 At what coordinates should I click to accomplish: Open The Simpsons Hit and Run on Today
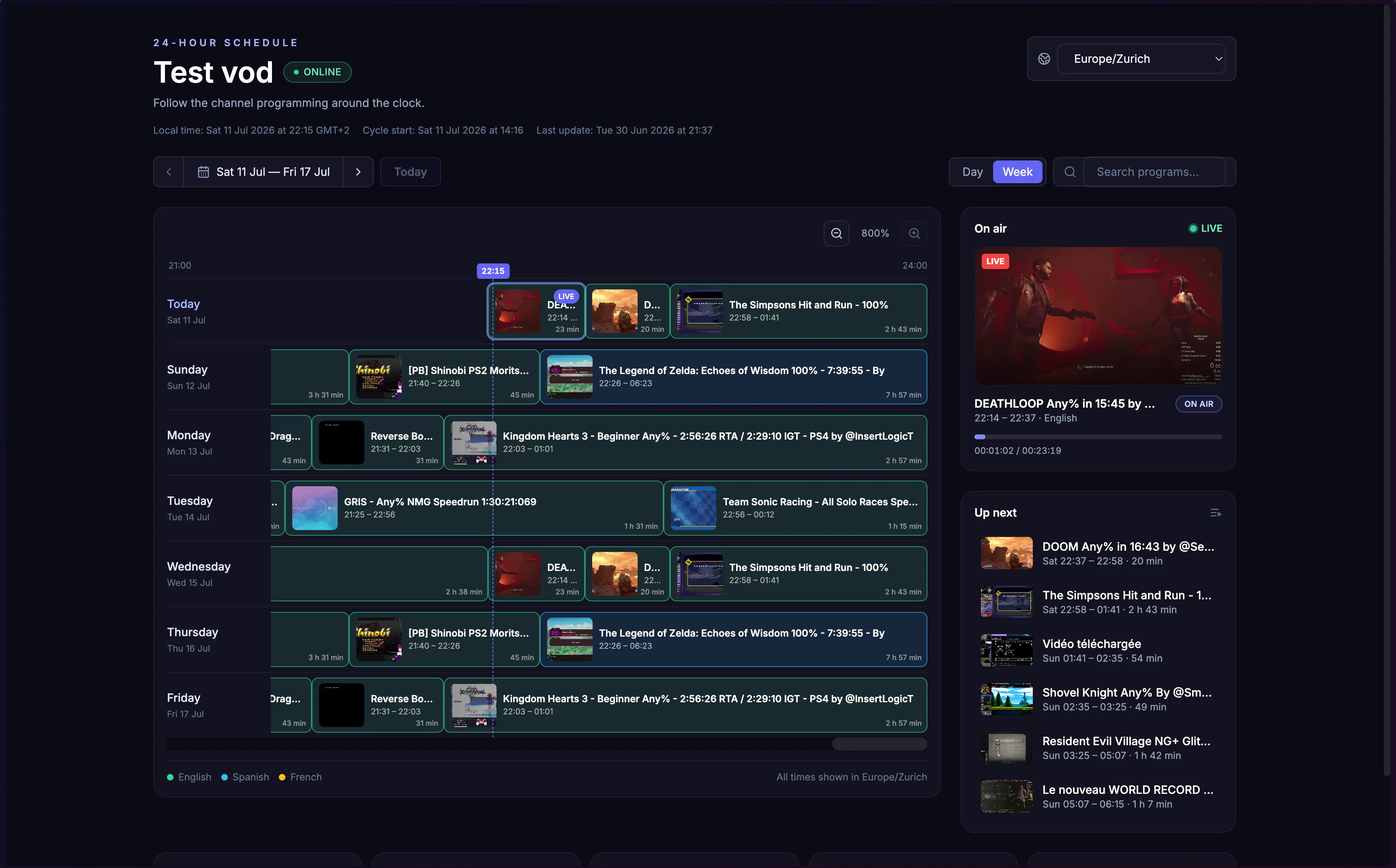click(x=799, y=311)
